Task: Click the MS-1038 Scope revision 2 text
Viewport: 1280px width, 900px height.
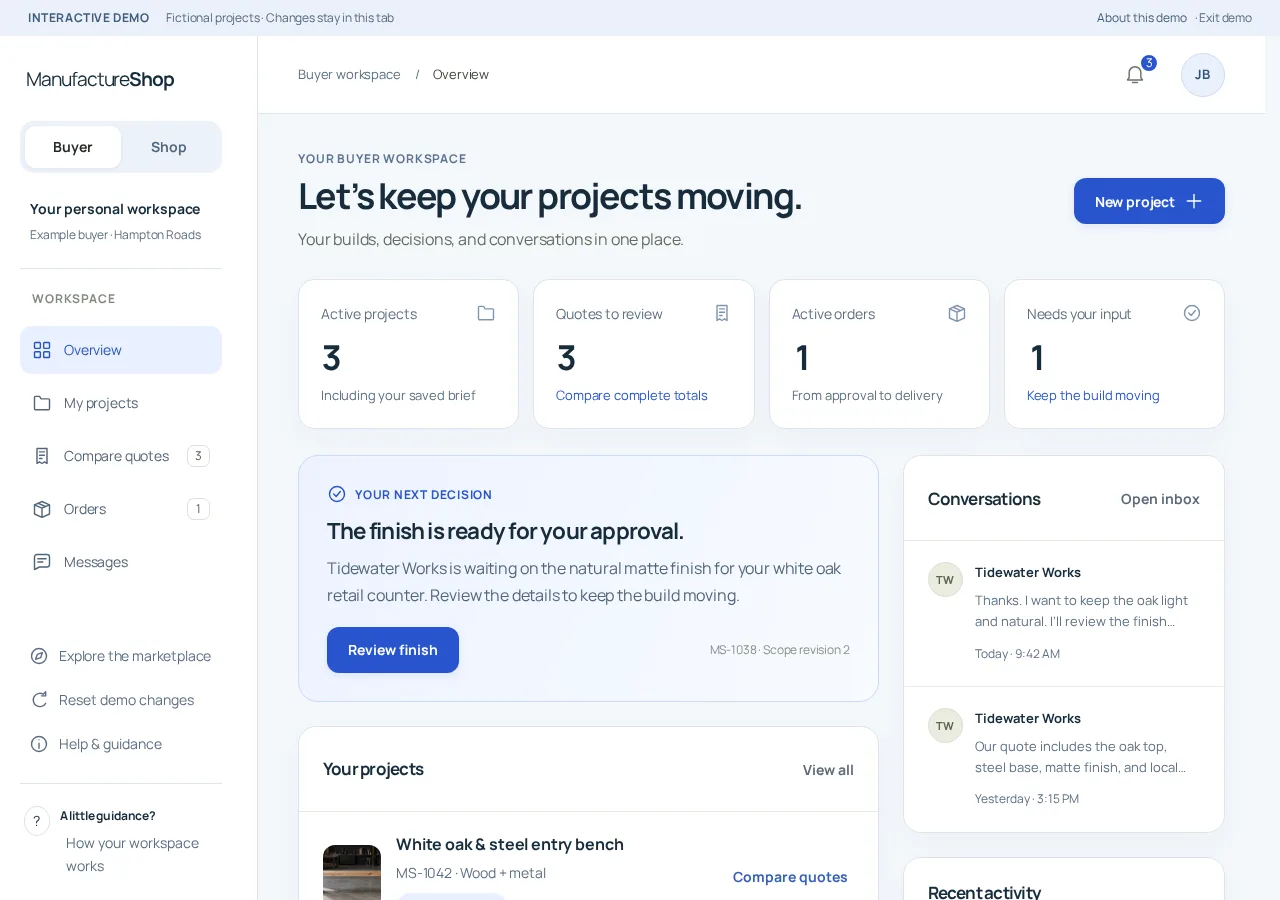Action: point(780,650)
